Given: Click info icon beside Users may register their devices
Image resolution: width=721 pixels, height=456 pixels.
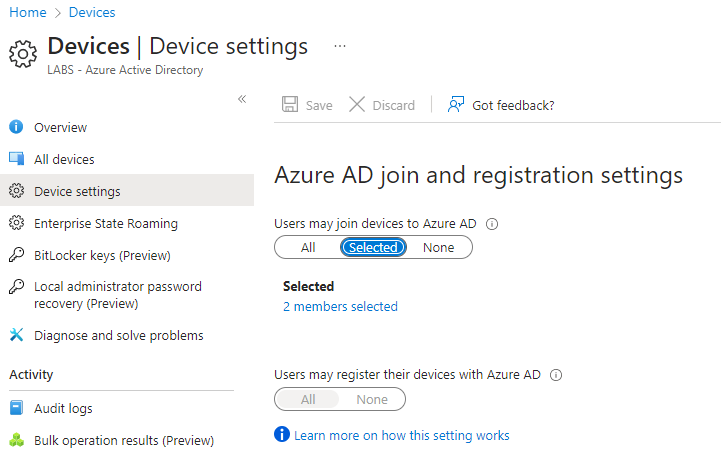Looking at the screenshot, I should point(556,375).
